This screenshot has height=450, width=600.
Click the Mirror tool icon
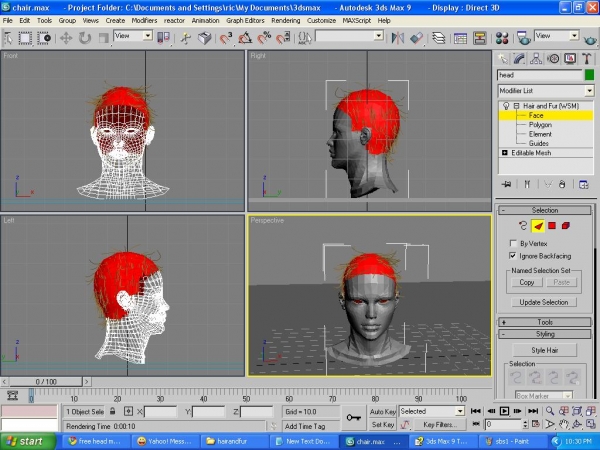(398, 38)
